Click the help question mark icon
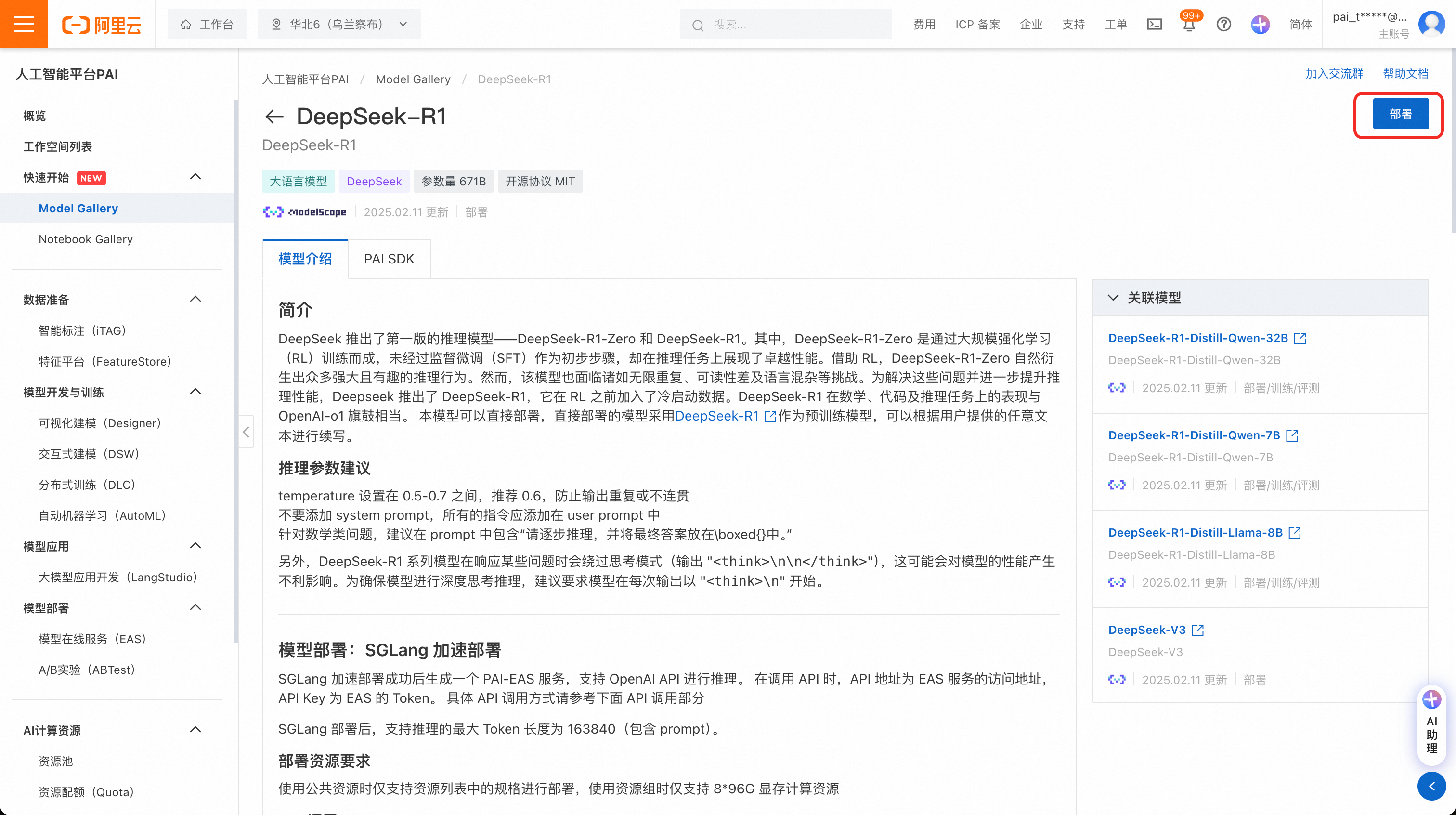Screen dimensions: 1456x815 (x=1224, y=24)
